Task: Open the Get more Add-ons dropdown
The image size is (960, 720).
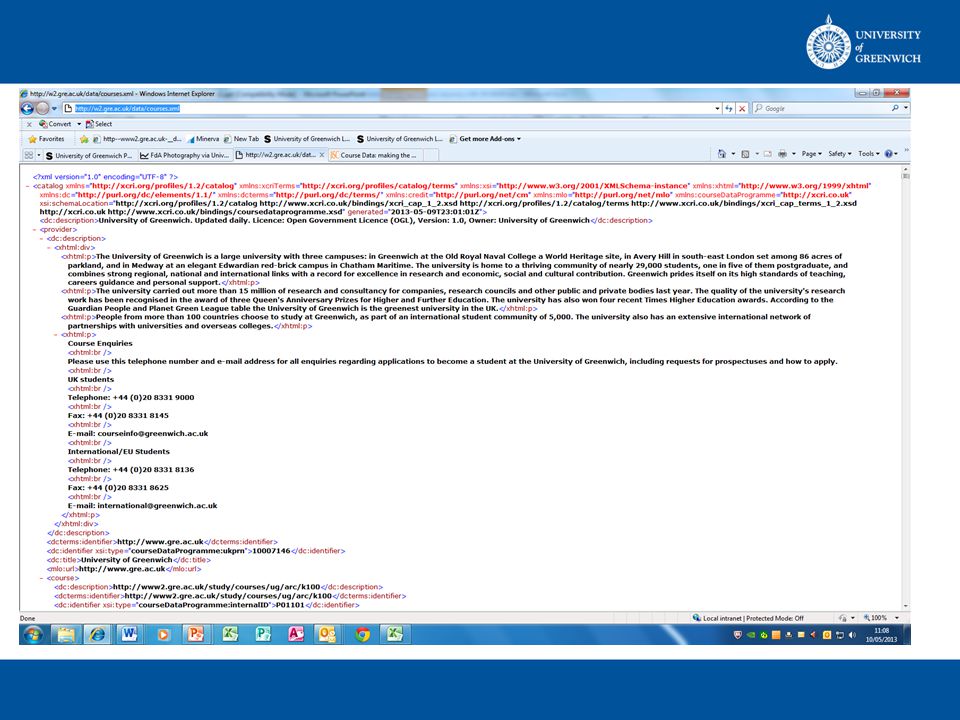Action: point(485,139)
